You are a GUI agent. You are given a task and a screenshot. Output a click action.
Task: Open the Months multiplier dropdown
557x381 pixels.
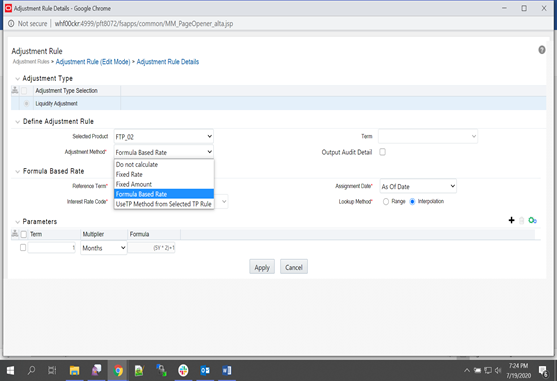(103, 248)
